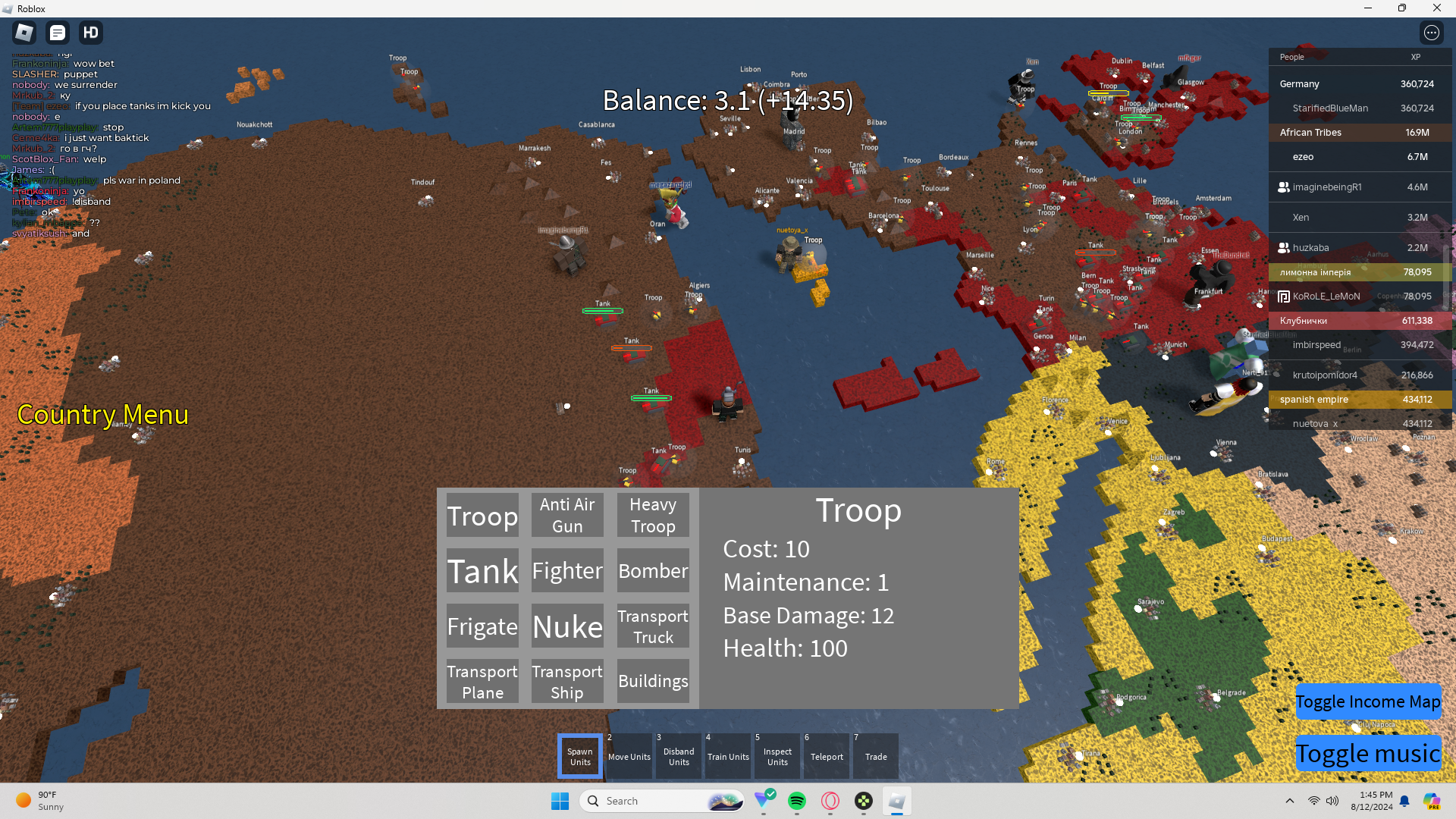The width and height of the screenshot is (1456, 819).
Task: Select the Trade hotbar tab
Action: click(x=876, y=756)
